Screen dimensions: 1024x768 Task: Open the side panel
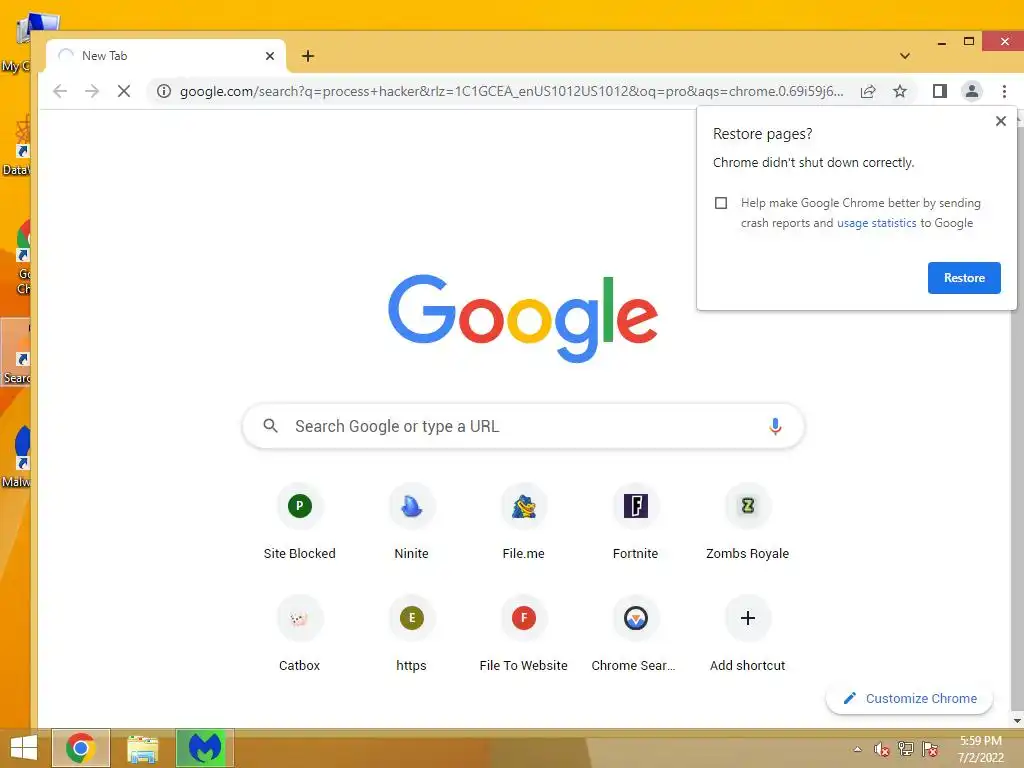[x=940, y=91]
